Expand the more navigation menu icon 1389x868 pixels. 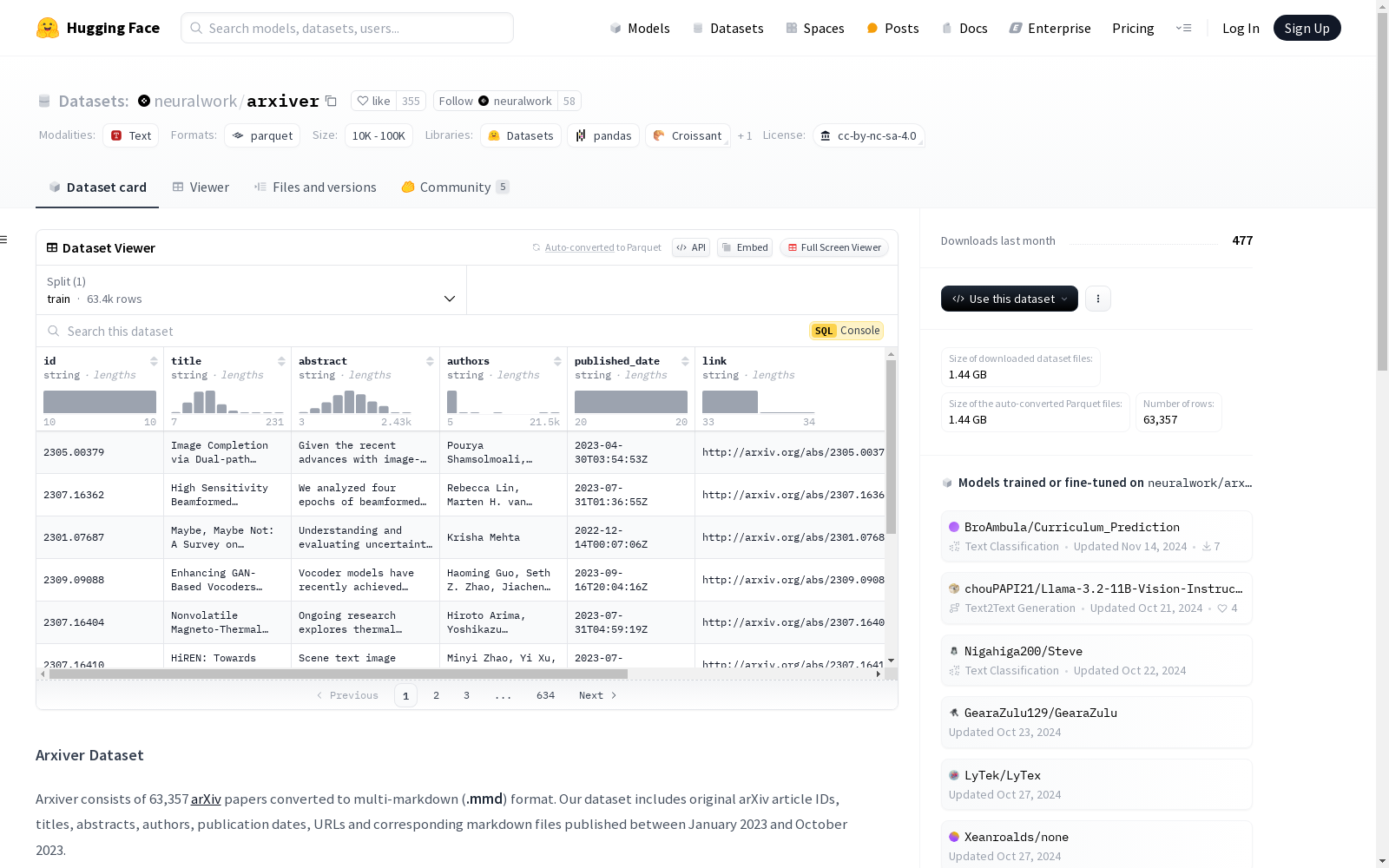tap(1183, 28)
